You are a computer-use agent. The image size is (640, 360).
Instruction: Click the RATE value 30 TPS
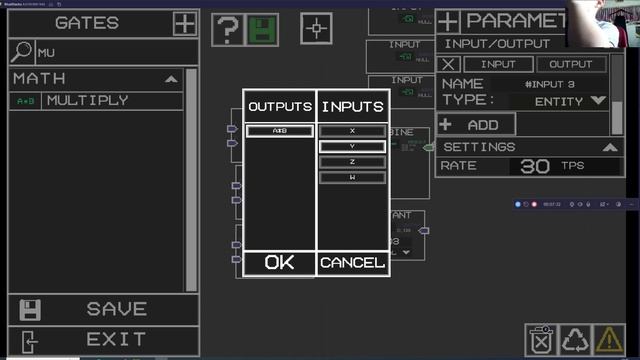click(x=564, y=166)
